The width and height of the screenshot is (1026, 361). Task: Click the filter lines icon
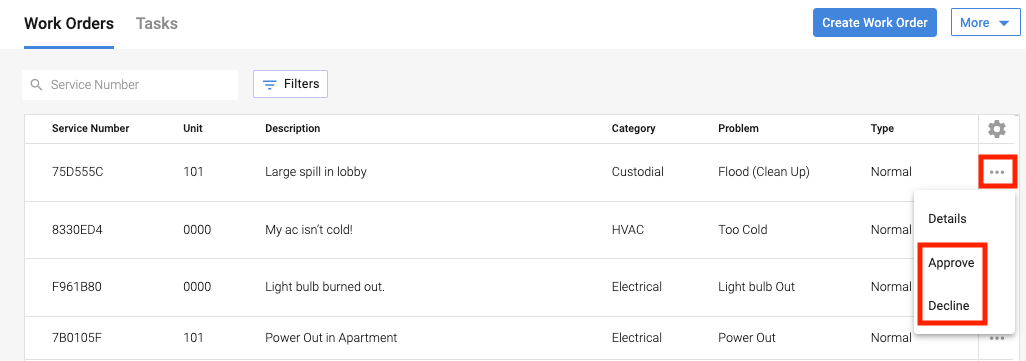(269, 84)
